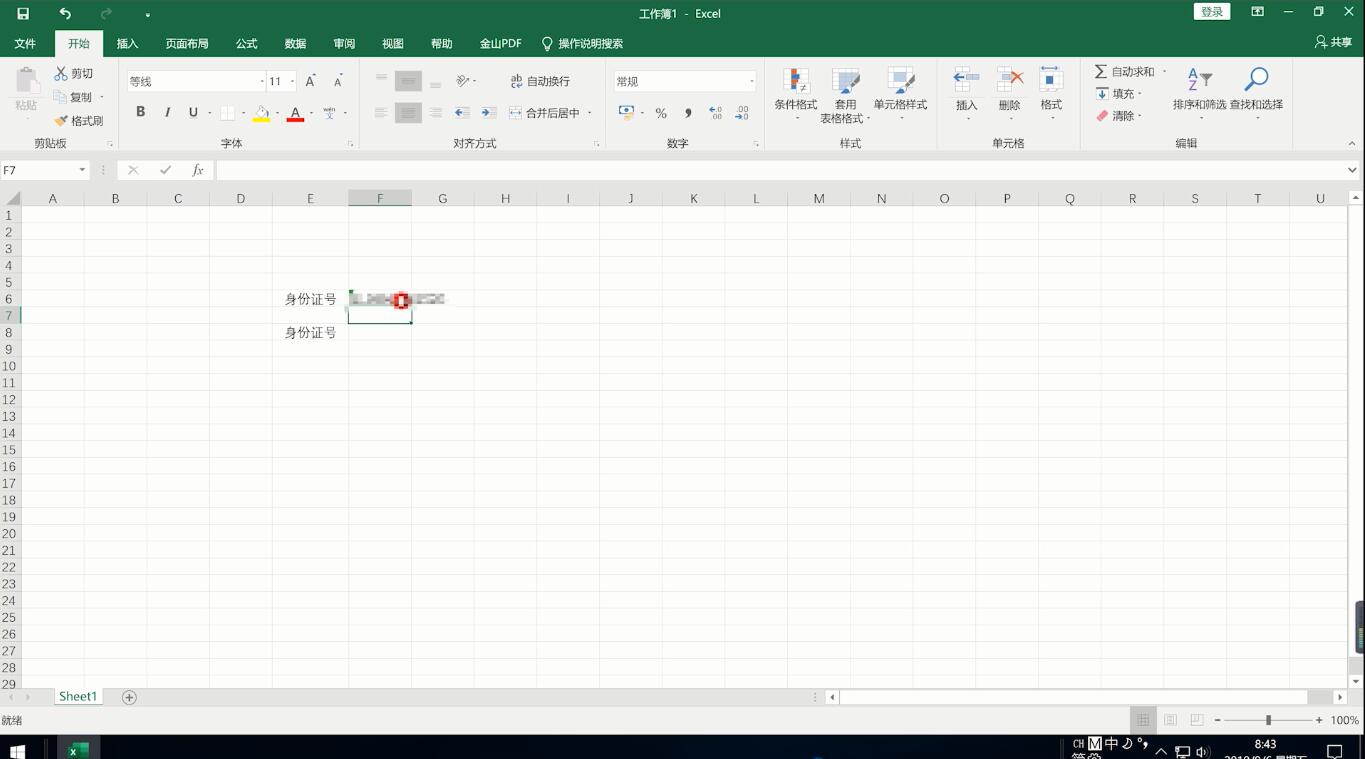Toggle center horizontal alignment

(408, 113)
